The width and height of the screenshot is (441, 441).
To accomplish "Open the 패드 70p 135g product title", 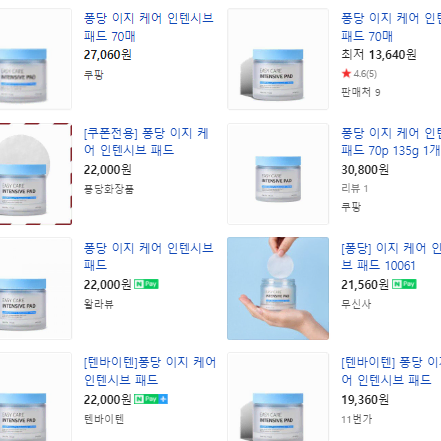I will click(x=391, y=142).
